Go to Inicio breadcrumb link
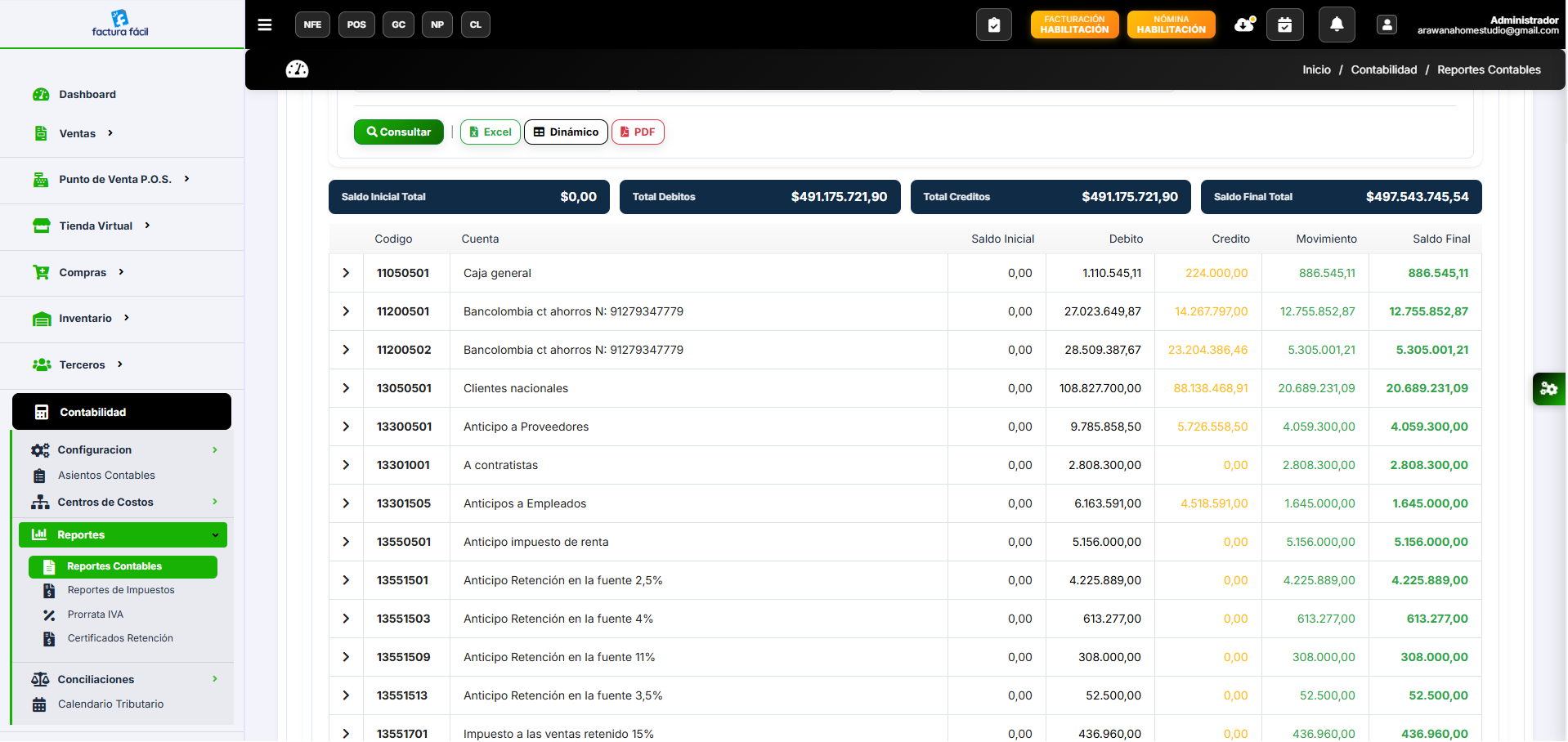This screenshot has height=742, width=1568. [x=1316, y=69]
